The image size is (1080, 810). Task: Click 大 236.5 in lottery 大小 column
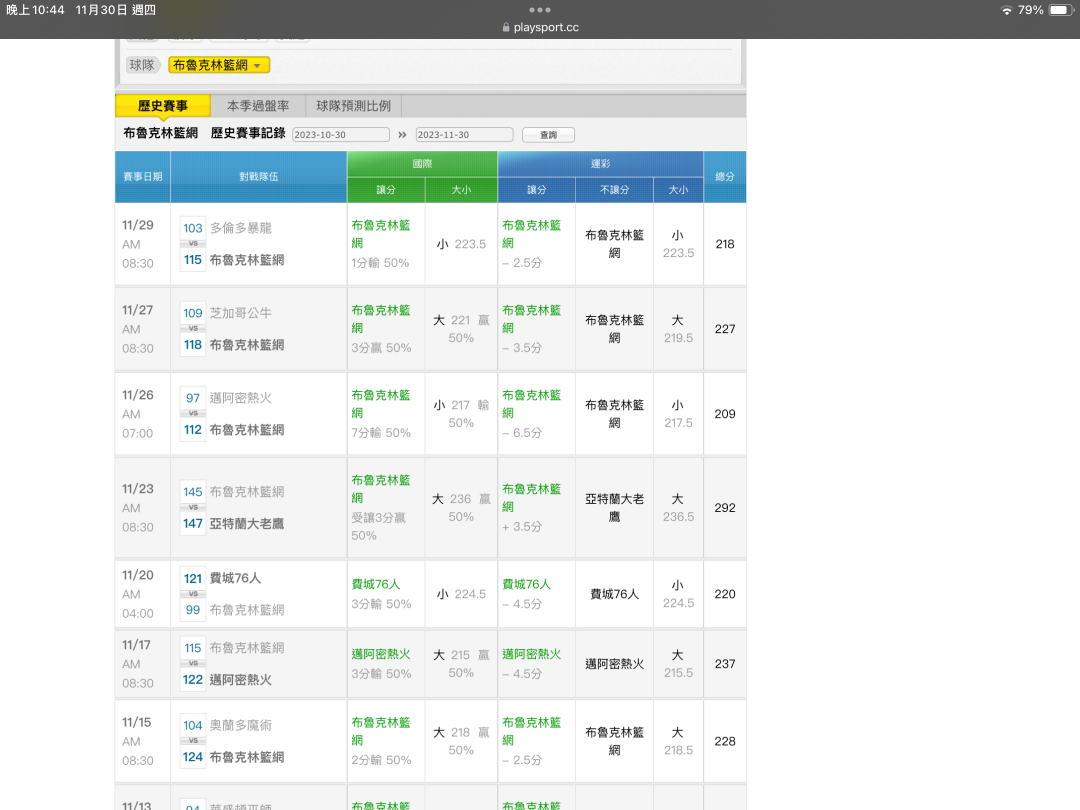coord(678,508)
